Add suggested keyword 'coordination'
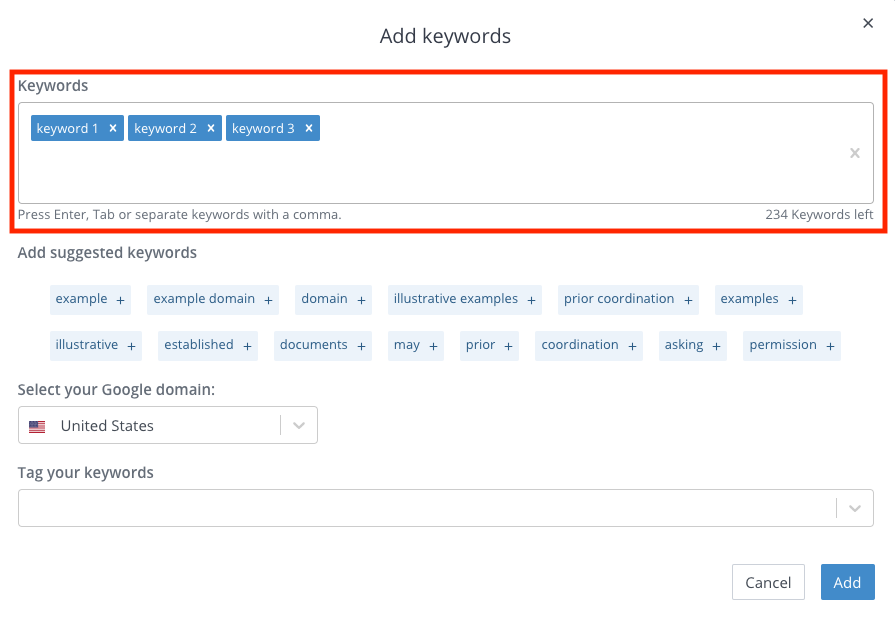The height and width of the screenshot is (619, 895). pyautogui.click(x=588, y=345)
